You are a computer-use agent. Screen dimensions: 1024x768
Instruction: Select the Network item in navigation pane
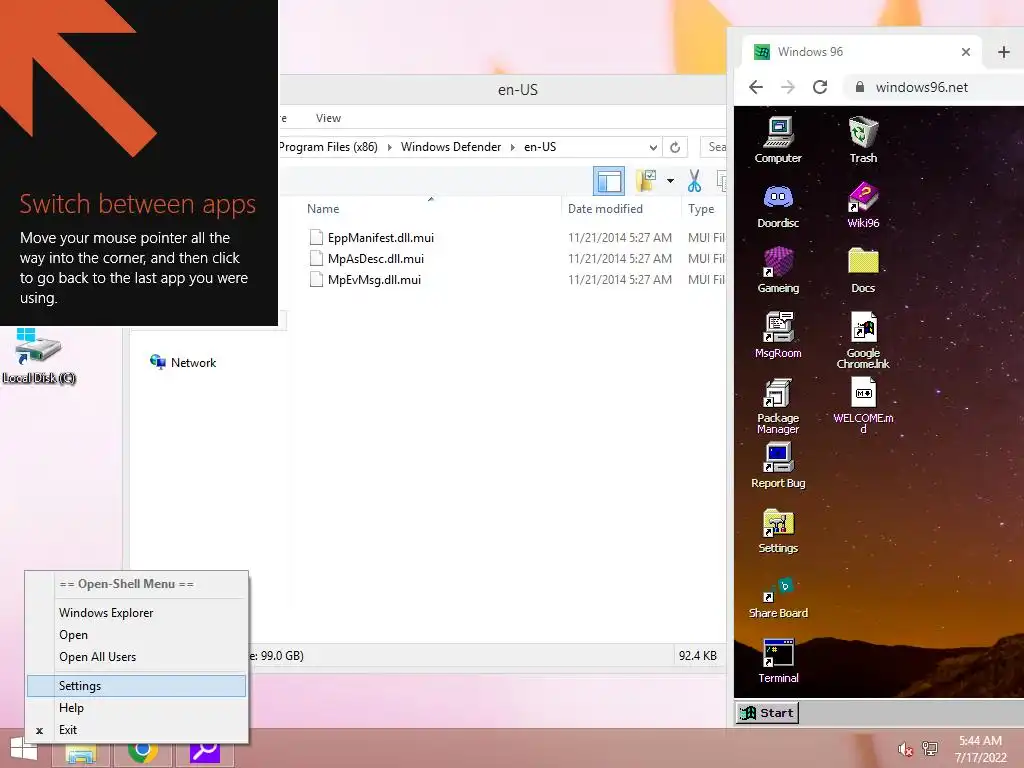click(184, 362)
